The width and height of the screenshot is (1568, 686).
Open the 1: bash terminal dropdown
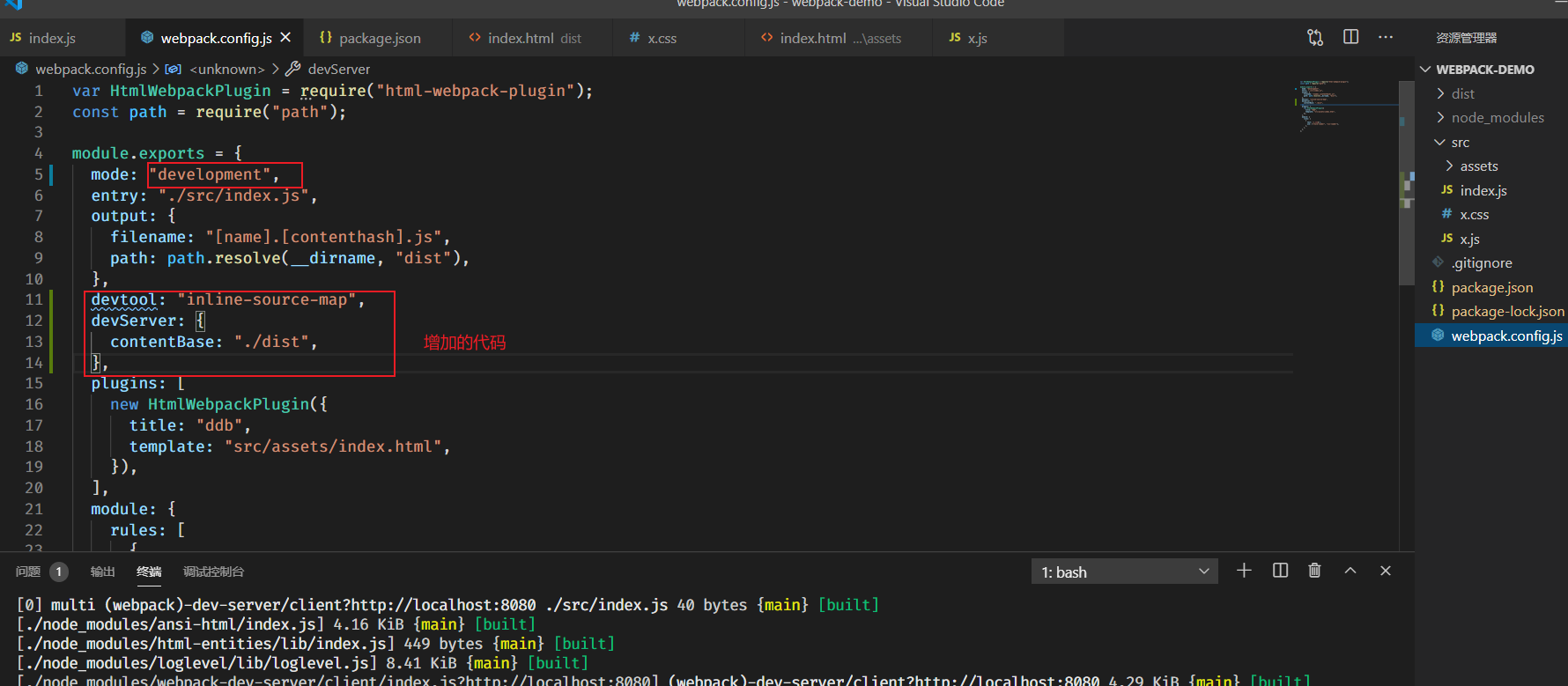click(x=1124, y=572)
